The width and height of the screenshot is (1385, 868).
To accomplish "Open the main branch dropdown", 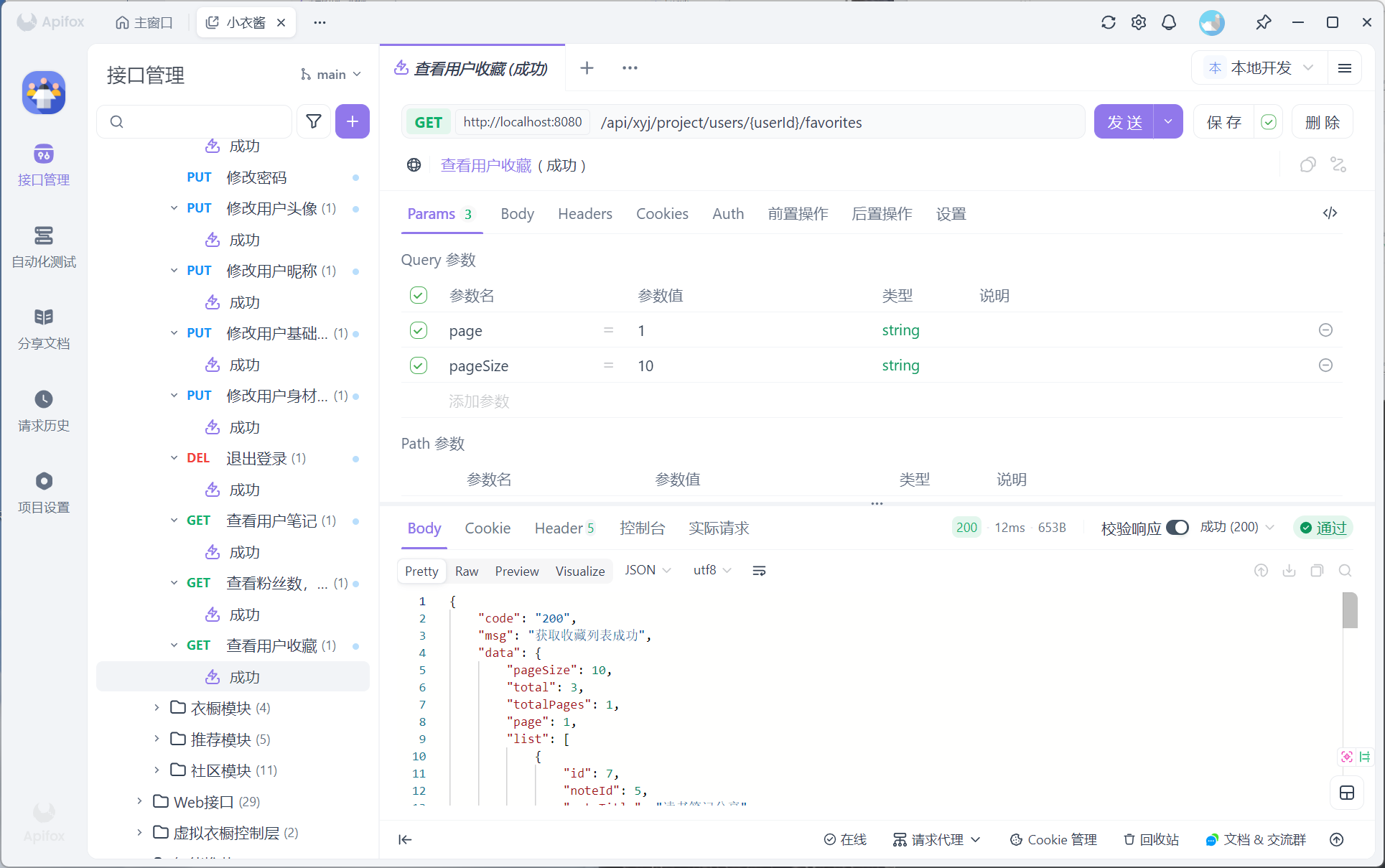I will 330,75.
